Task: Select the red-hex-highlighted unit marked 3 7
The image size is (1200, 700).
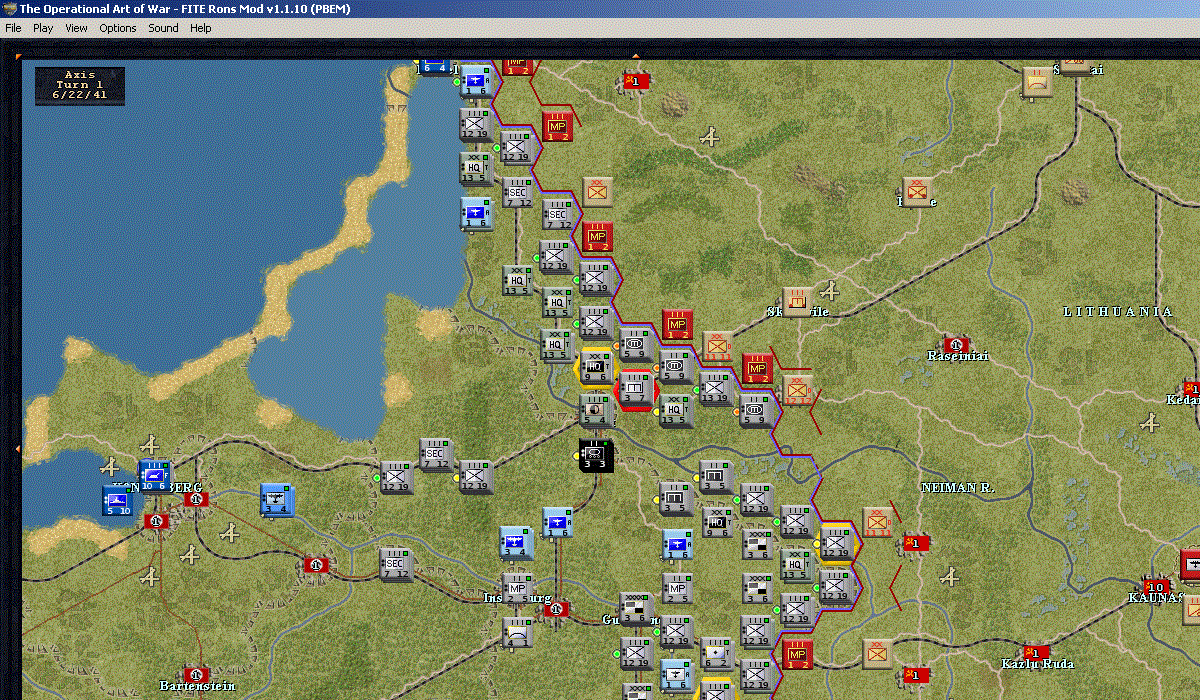Action: pos(634,388)
